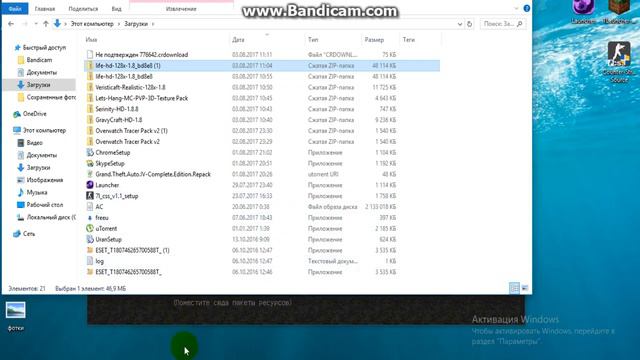Viewport: 640px width, 360px height.
Task: Sort by the Дата column header
Action: pyautogui.click(x=238, y=40)
